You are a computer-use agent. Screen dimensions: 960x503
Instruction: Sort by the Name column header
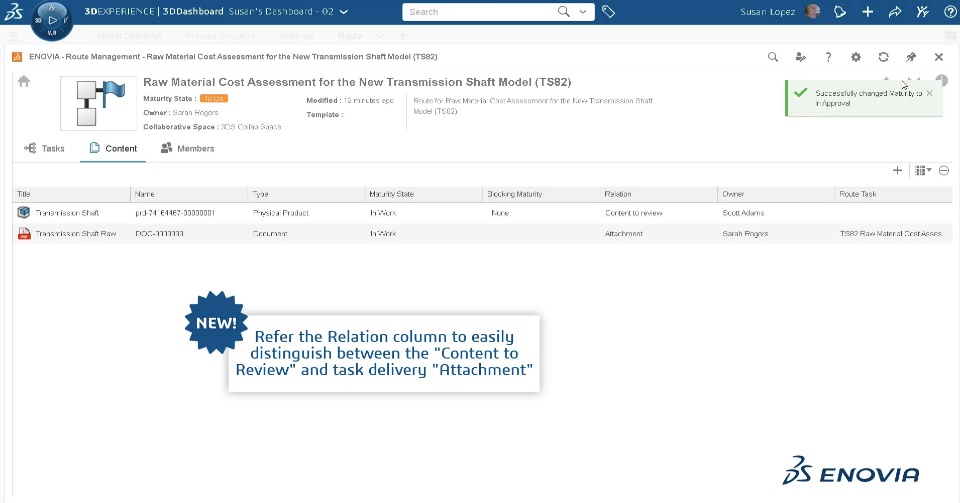pos(189,194)
